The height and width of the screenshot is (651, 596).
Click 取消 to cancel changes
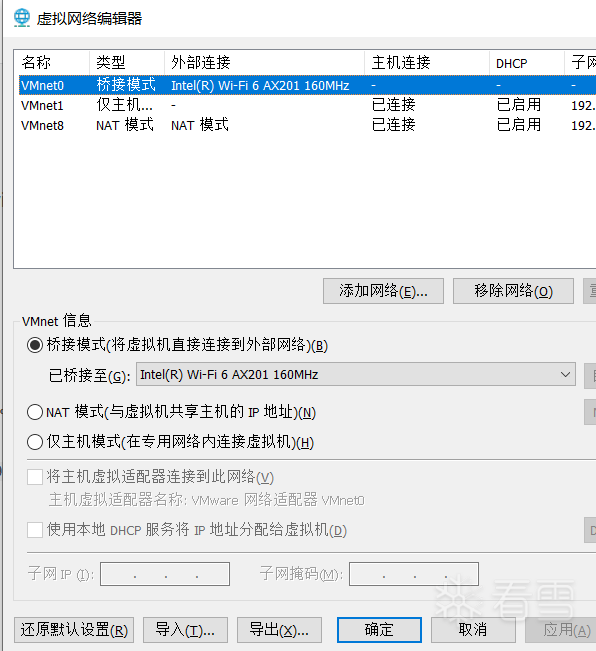473,630
